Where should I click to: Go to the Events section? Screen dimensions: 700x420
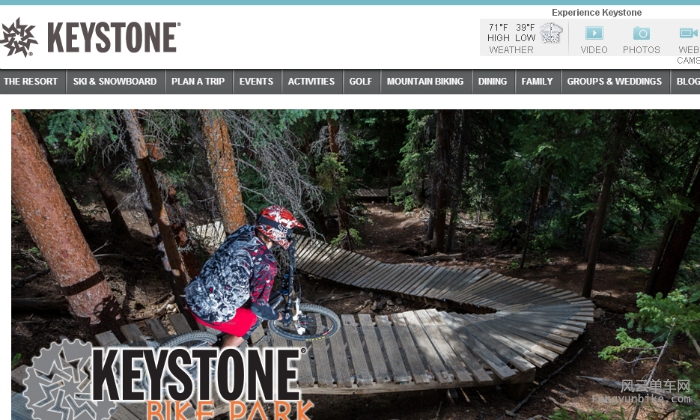[256, 82]
